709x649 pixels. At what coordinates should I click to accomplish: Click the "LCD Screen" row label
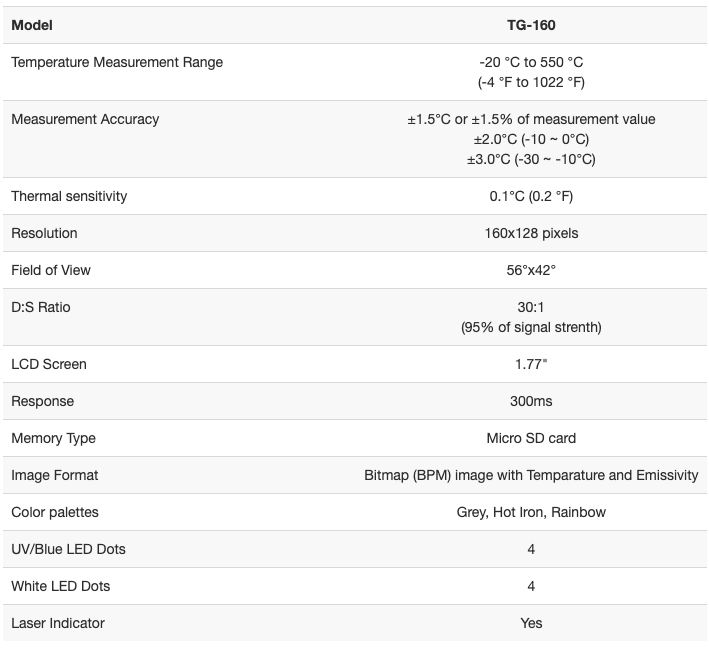tap(49, 364)
